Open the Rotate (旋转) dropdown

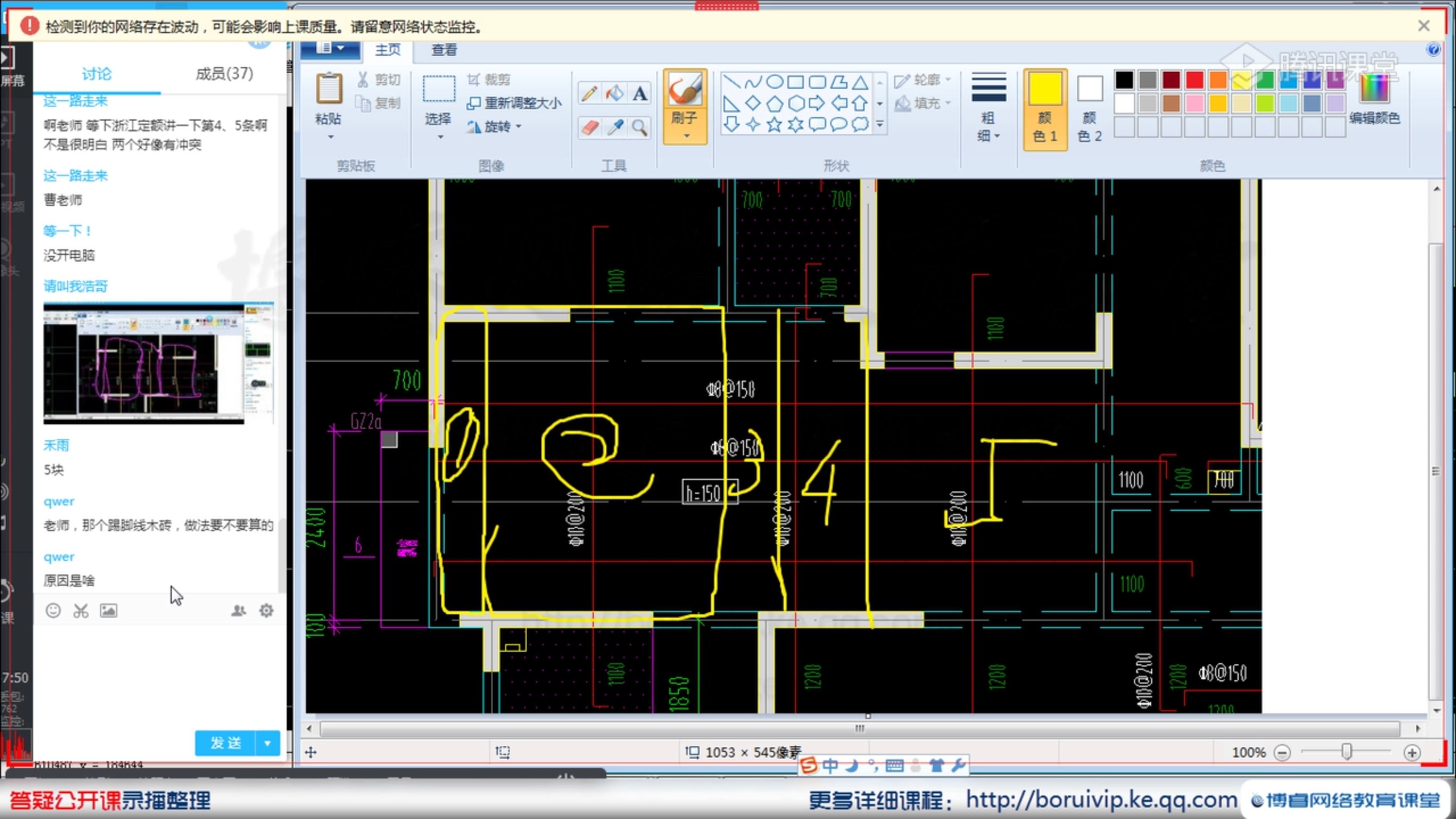[494, 127]
